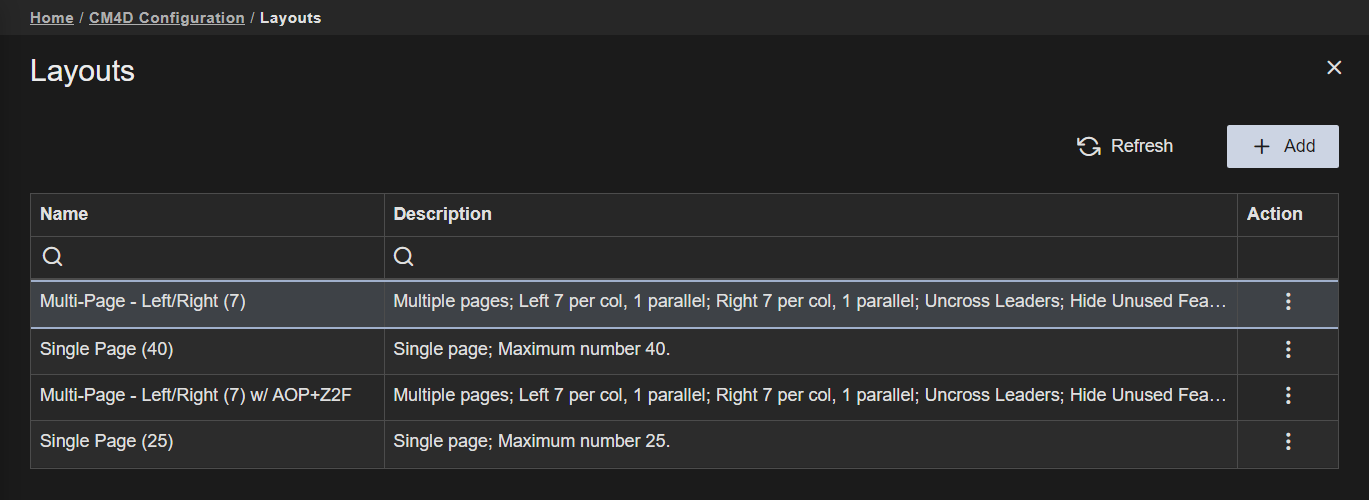Open actions for Multi-Page - Left/Right (7) row
The width and height of the screenshot is (1369, 500).
tap(1288, 301)
